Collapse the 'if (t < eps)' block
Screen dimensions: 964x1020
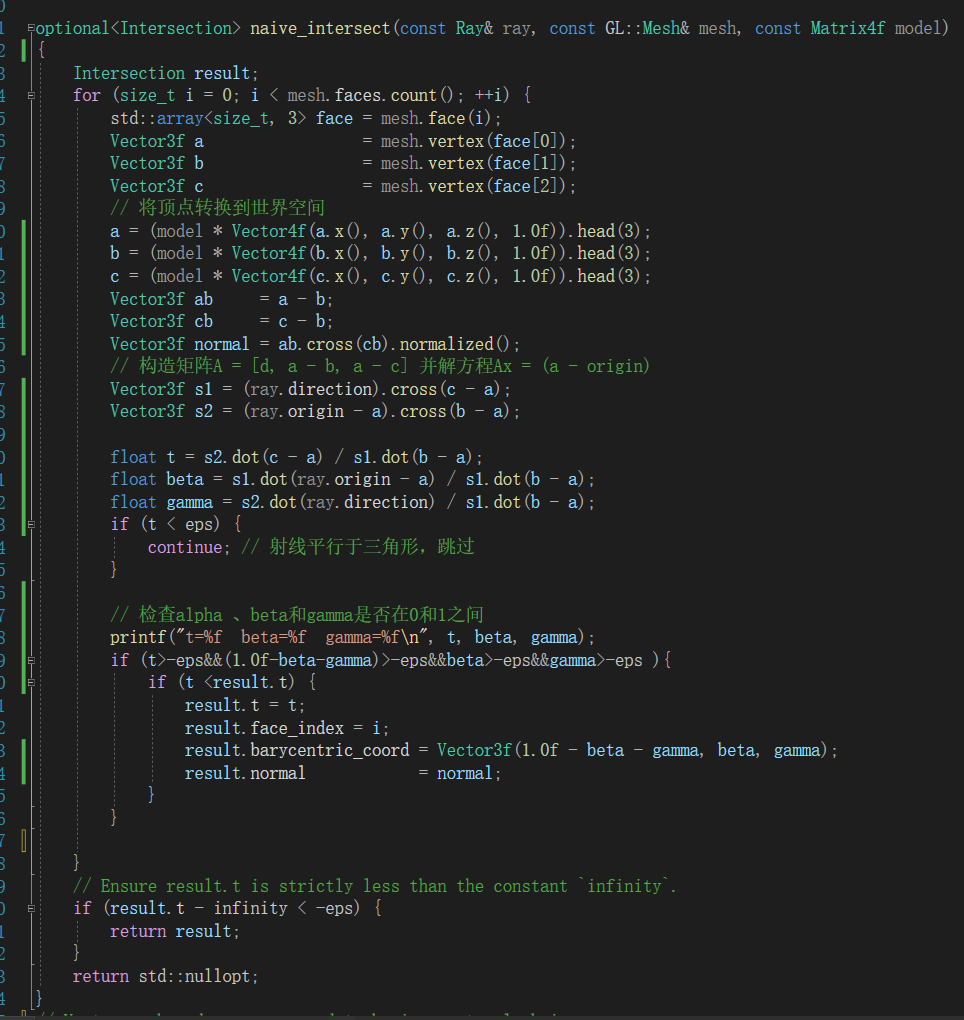31,524
